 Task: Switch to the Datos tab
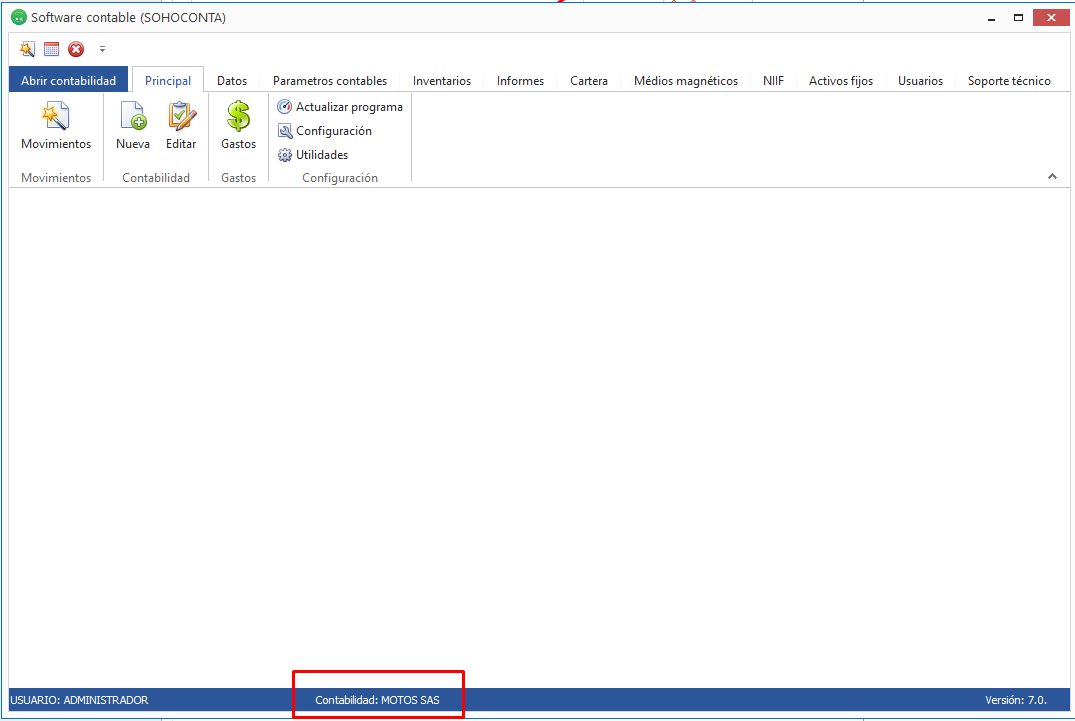click(232, 81)
